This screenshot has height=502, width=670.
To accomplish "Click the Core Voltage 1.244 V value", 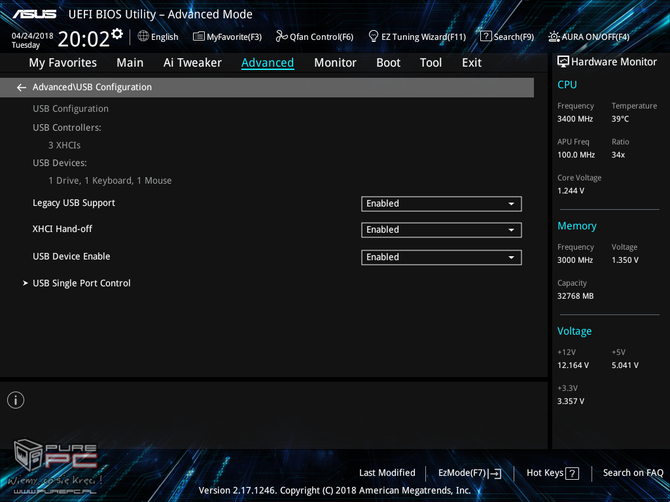I will 570,191.
